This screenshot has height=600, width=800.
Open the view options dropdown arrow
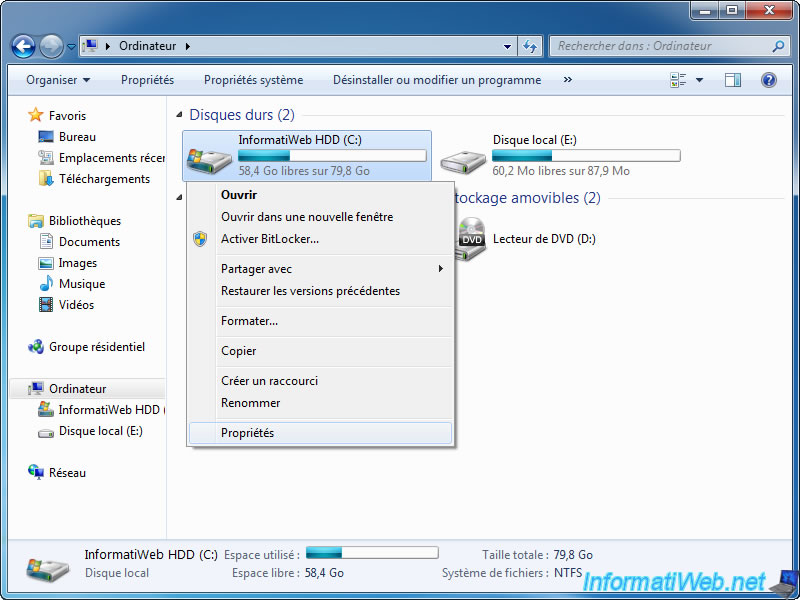(x=699, y=80)
